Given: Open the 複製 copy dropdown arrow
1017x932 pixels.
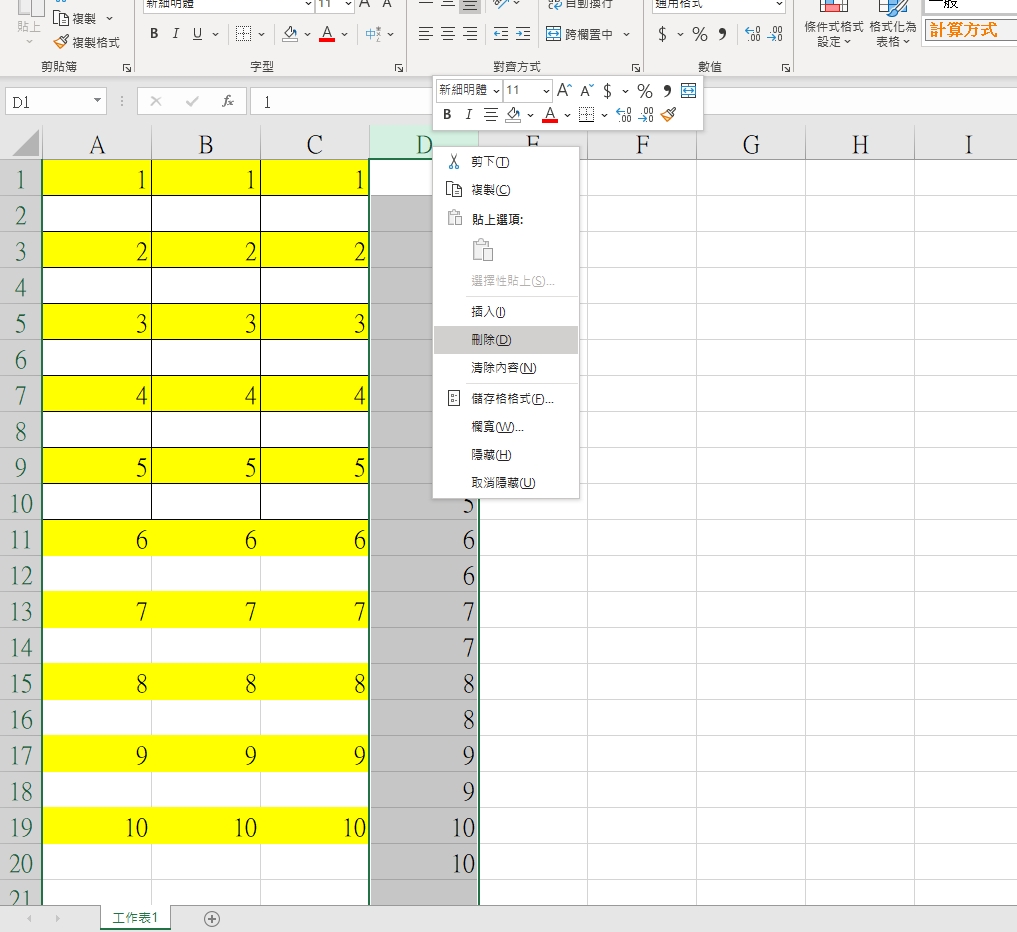Looking at the screenshot, I should tap(109, 18).
